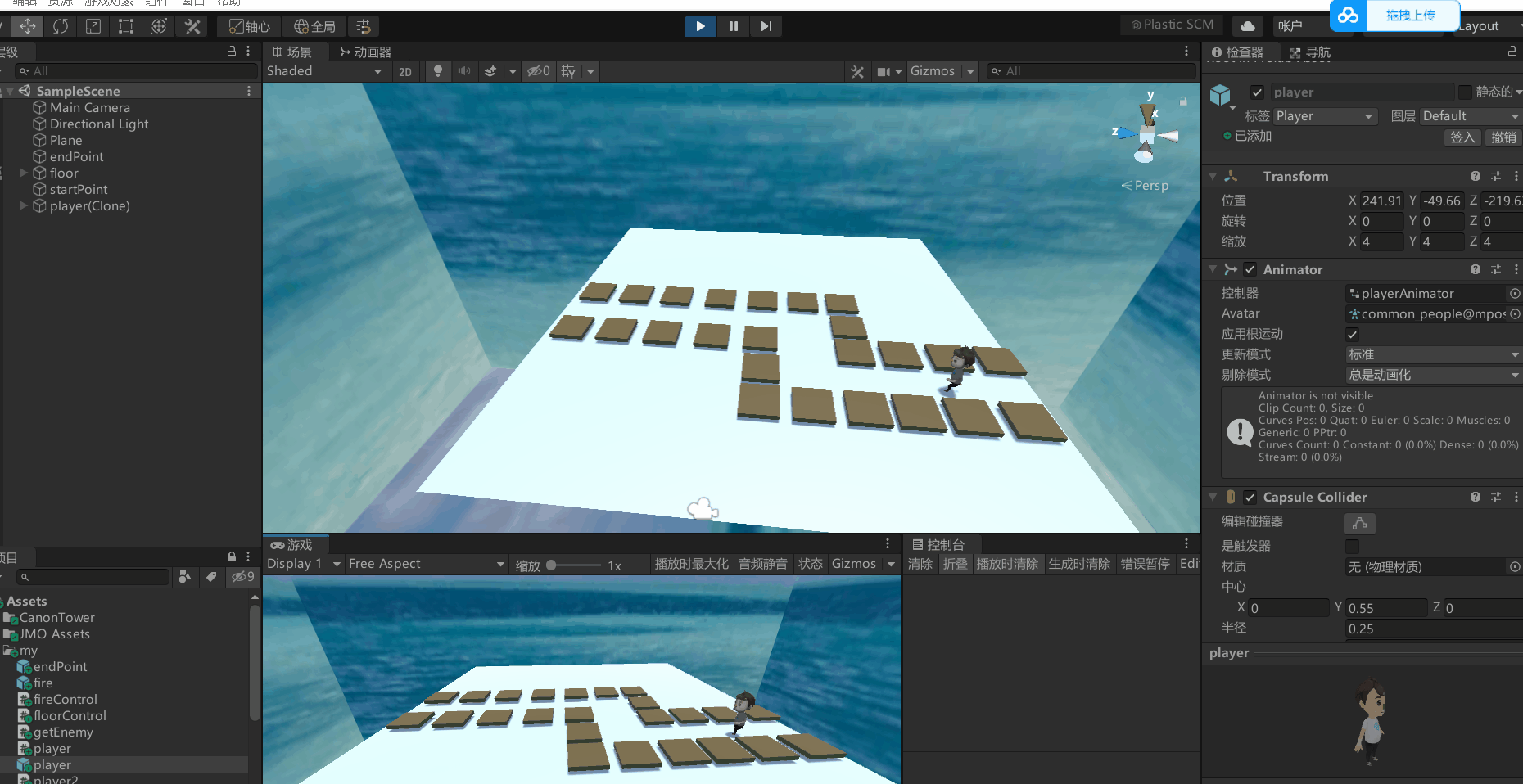The width and height of the screenshot is (1523, 784).
Task: Open the Plastic SCM button
Action: point(1173,25)
